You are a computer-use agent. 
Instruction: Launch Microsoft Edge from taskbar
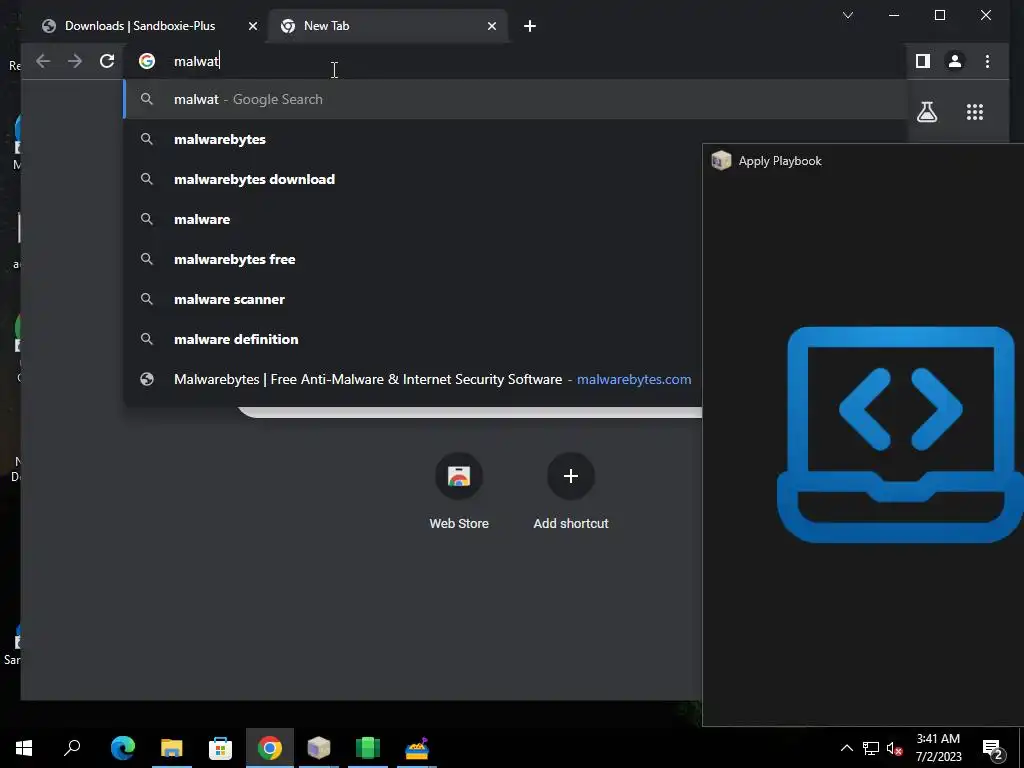click(123, 748)
